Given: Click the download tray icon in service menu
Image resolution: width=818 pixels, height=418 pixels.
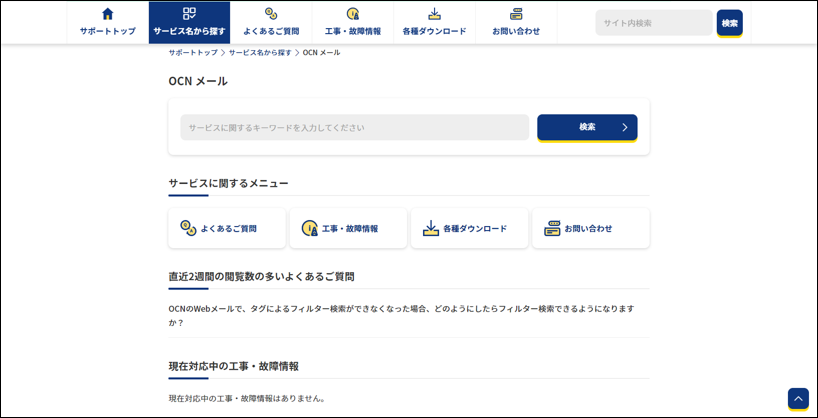Looking at the screenshot, I should pos(430,228).
